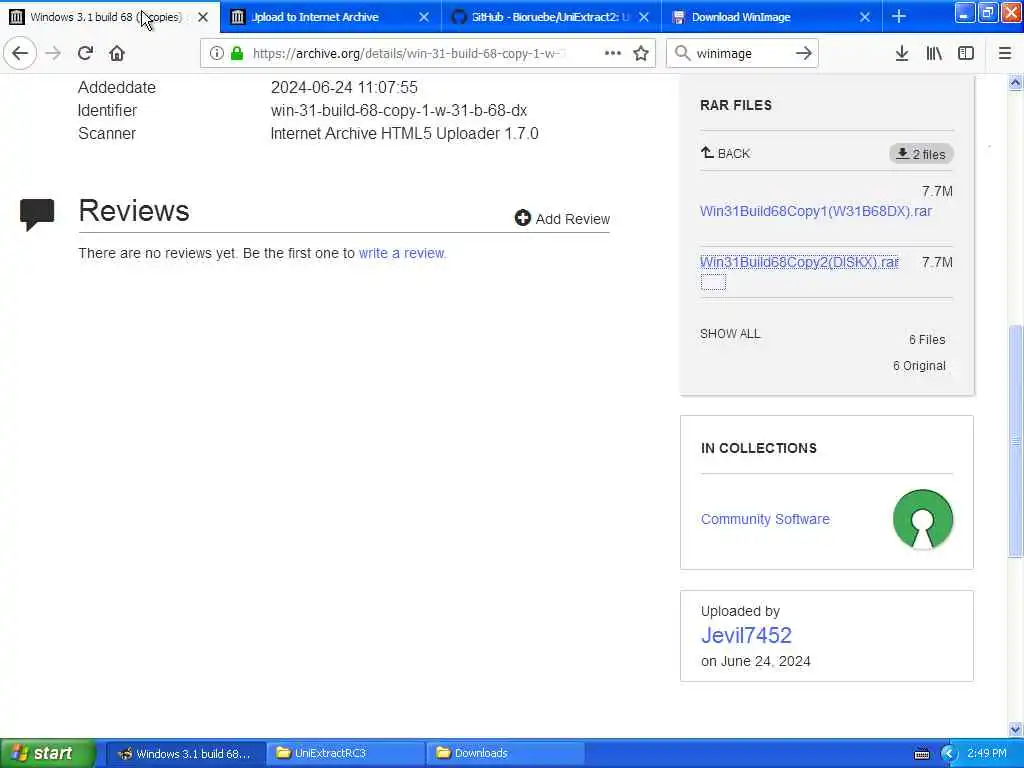Click the page scrollbar up arrow
Viewport: 1024px width, 768px height.
tap(1015, 82)
